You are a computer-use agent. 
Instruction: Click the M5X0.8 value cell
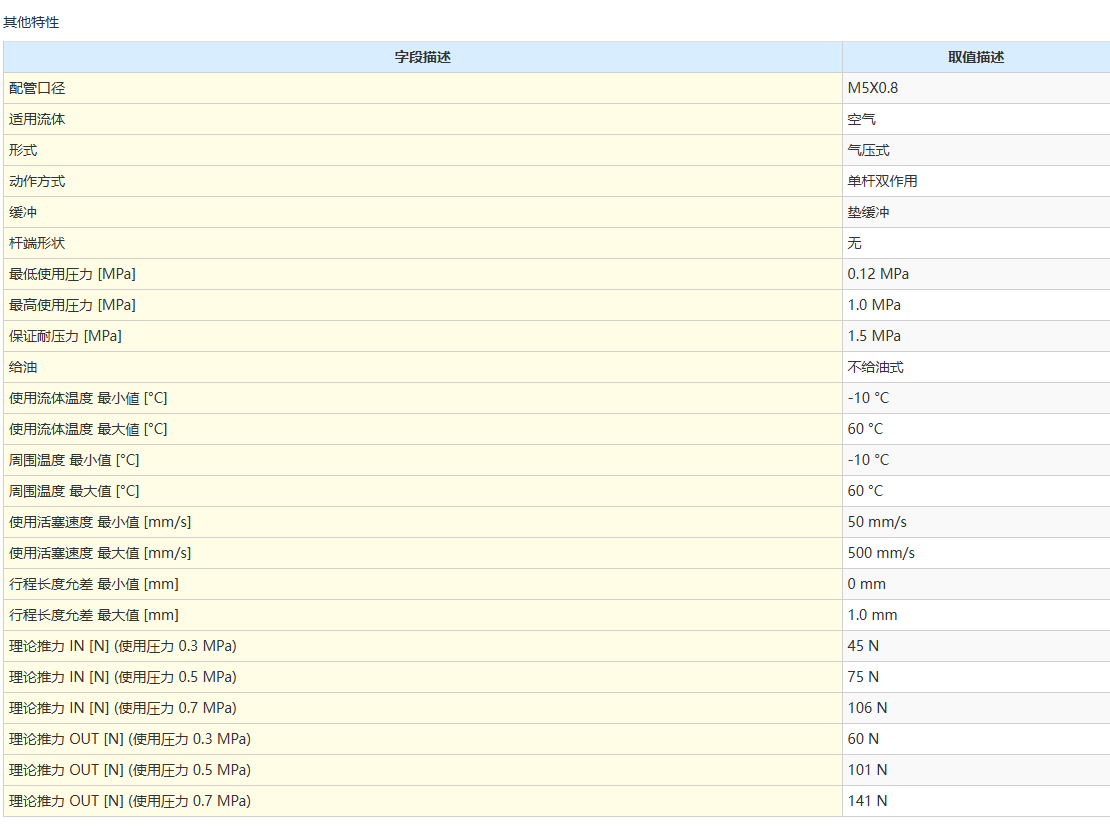873,88
